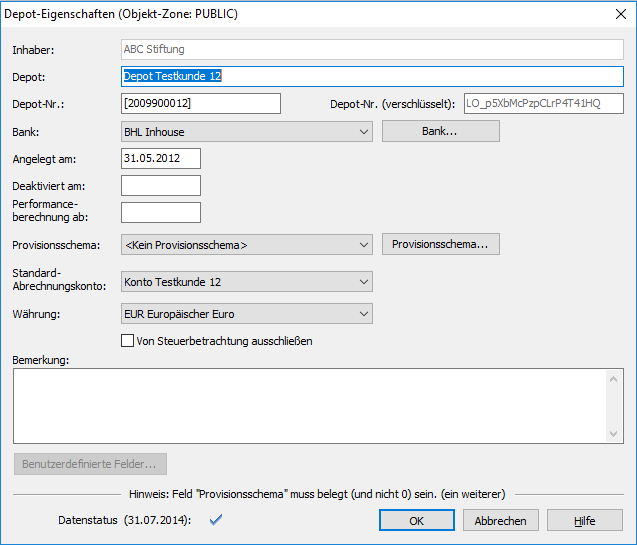
Task: Click the 'Angelegt am' date field
Action: click(160, 158)
